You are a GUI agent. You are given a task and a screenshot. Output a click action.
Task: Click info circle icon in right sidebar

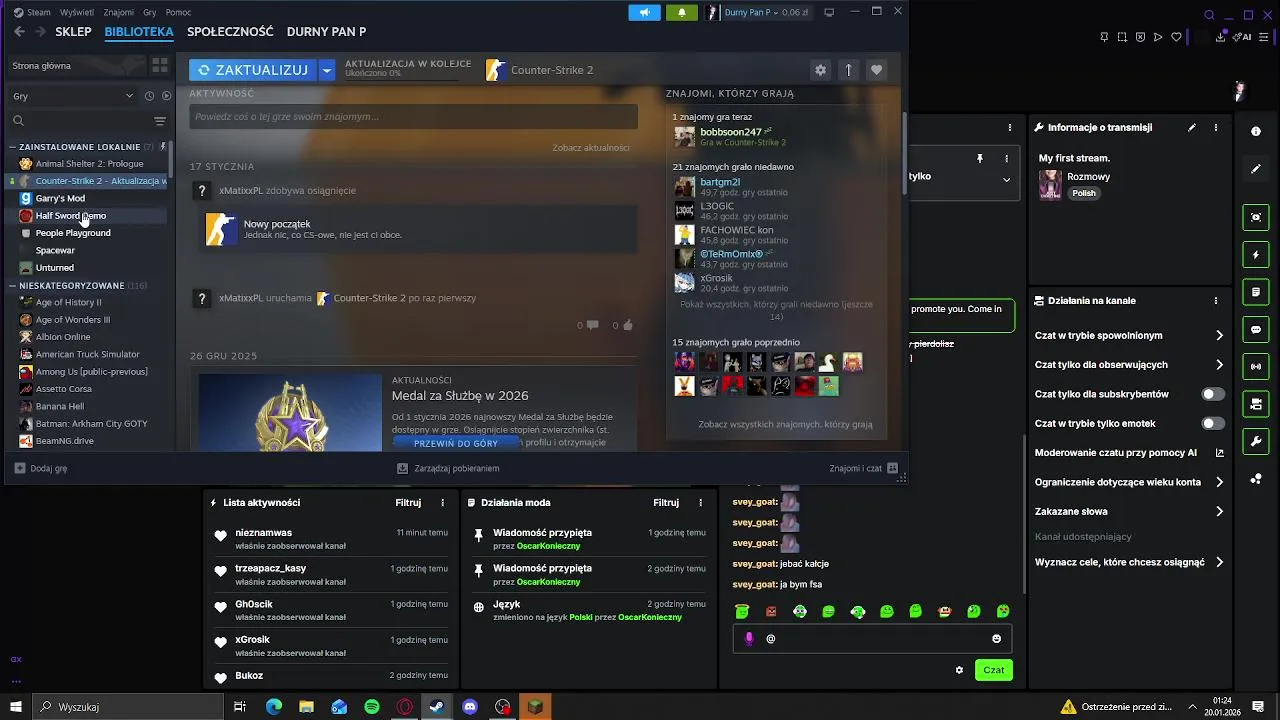point(1256,131)
